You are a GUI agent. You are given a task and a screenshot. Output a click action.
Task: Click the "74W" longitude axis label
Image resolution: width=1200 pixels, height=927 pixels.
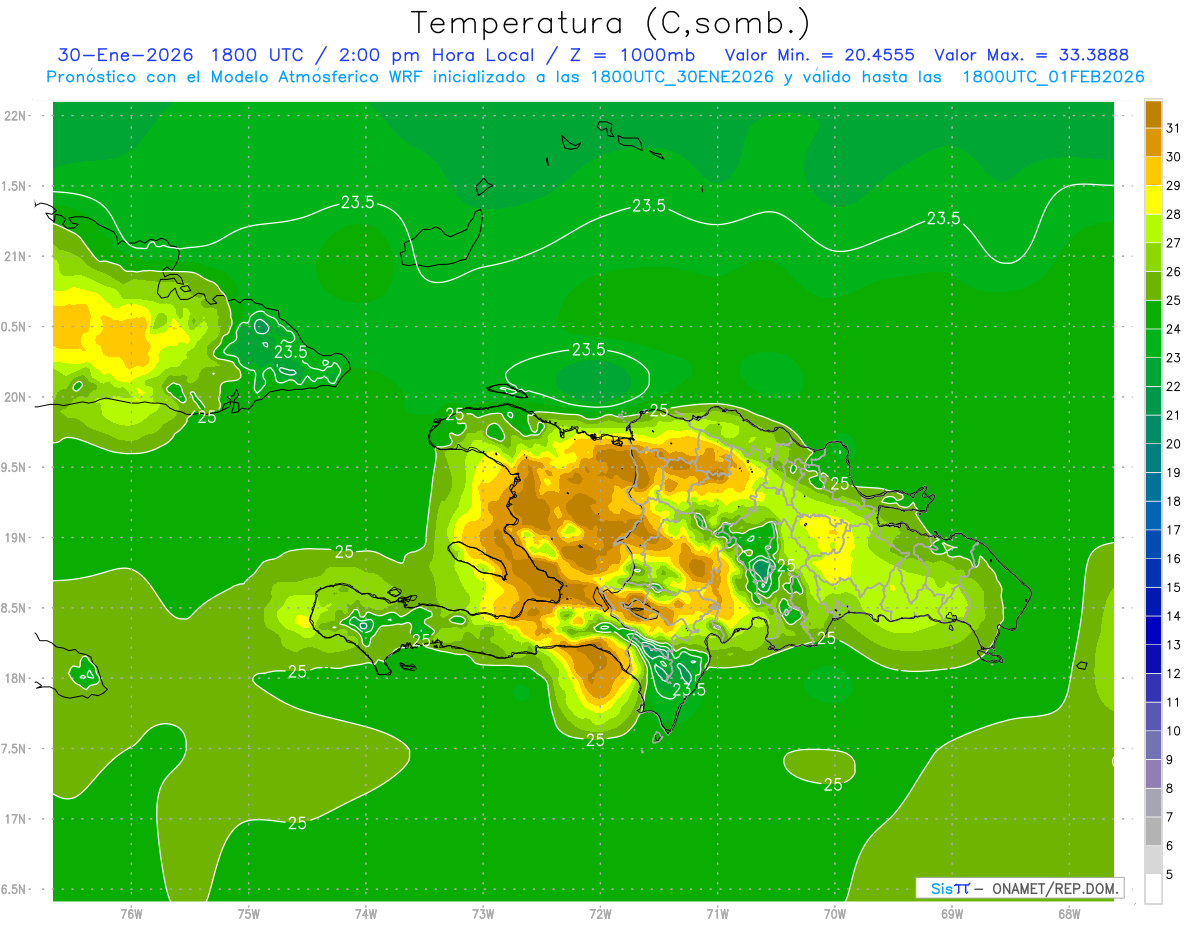(365, 914)
